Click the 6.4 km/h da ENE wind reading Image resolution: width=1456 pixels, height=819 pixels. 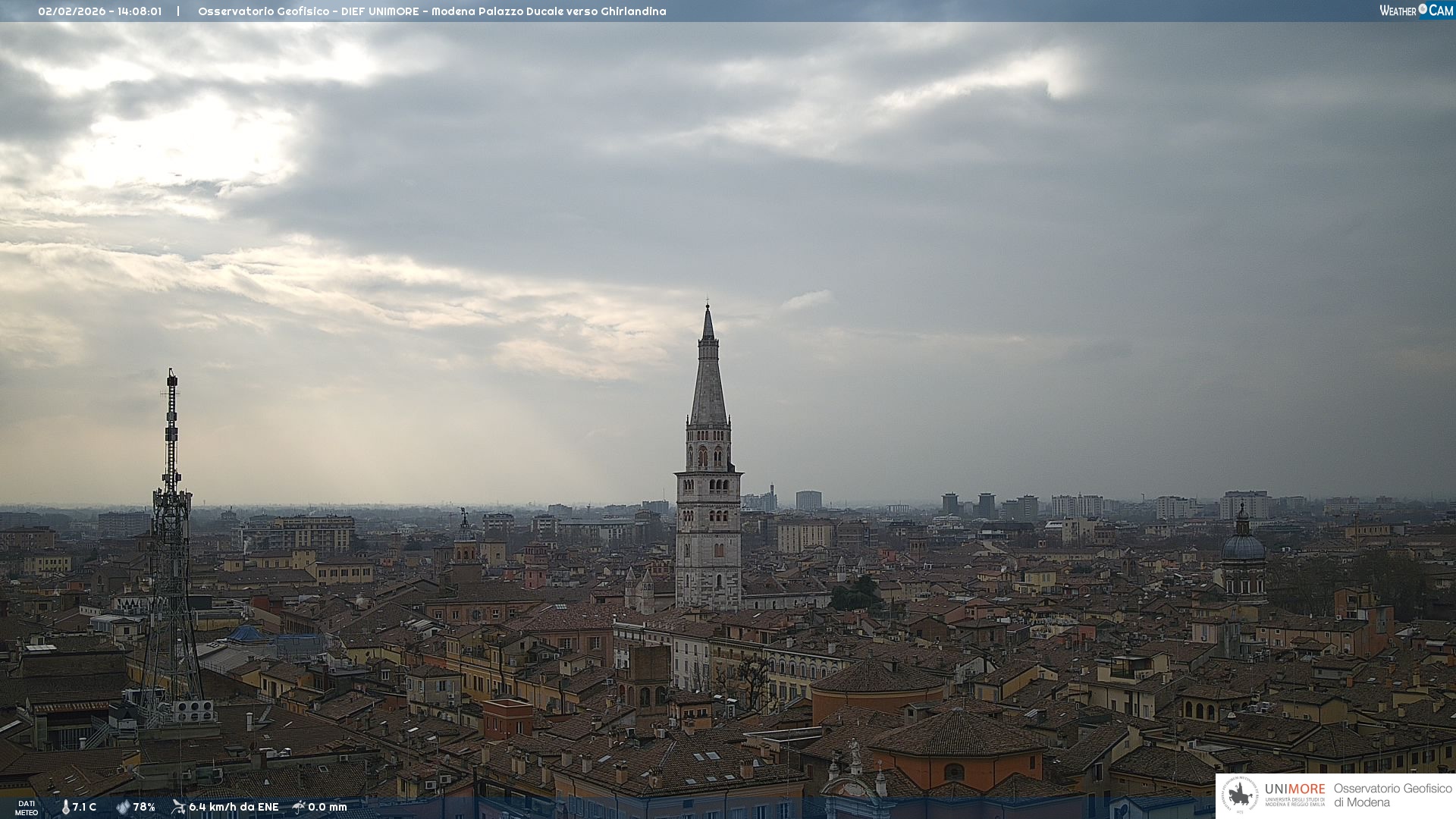tap(234, 807)
